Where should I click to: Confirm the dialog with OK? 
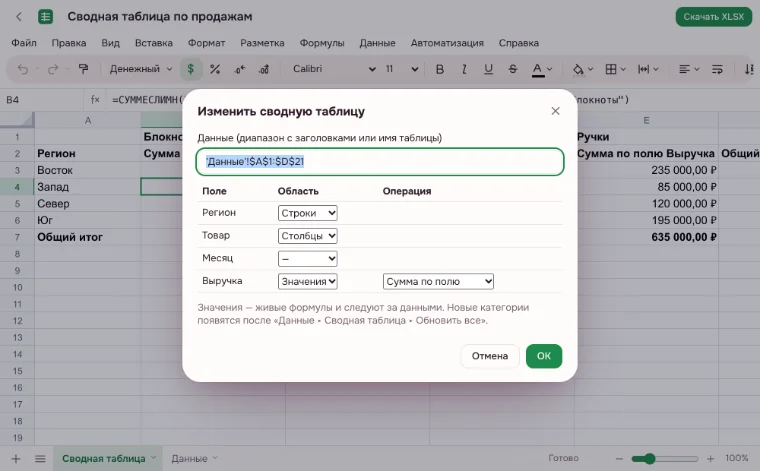coord(544,356)
